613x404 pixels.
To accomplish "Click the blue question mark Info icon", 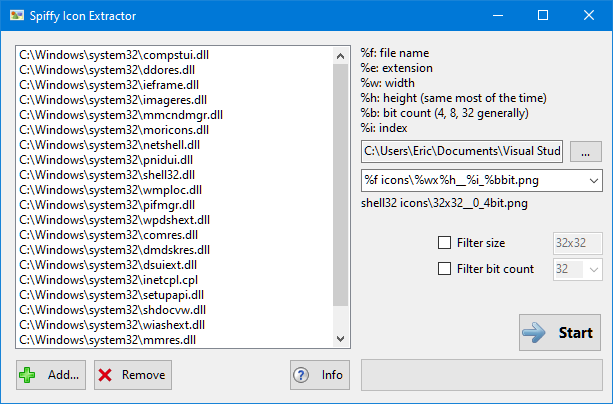I will 301,375.
